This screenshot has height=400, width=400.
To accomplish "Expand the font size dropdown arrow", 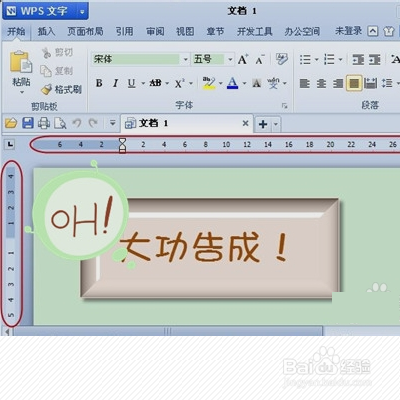I will (x=230, y=60).
